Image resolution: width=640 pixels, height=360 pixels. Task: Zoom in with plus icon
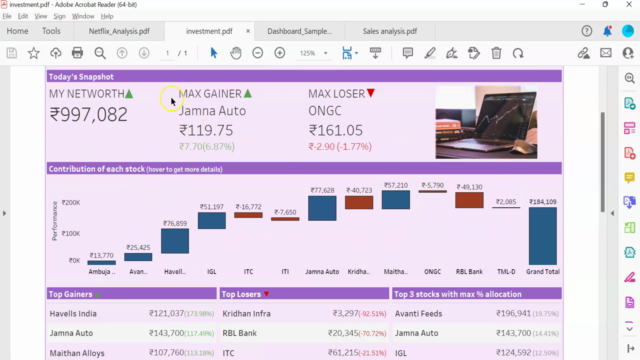(280, 53)
